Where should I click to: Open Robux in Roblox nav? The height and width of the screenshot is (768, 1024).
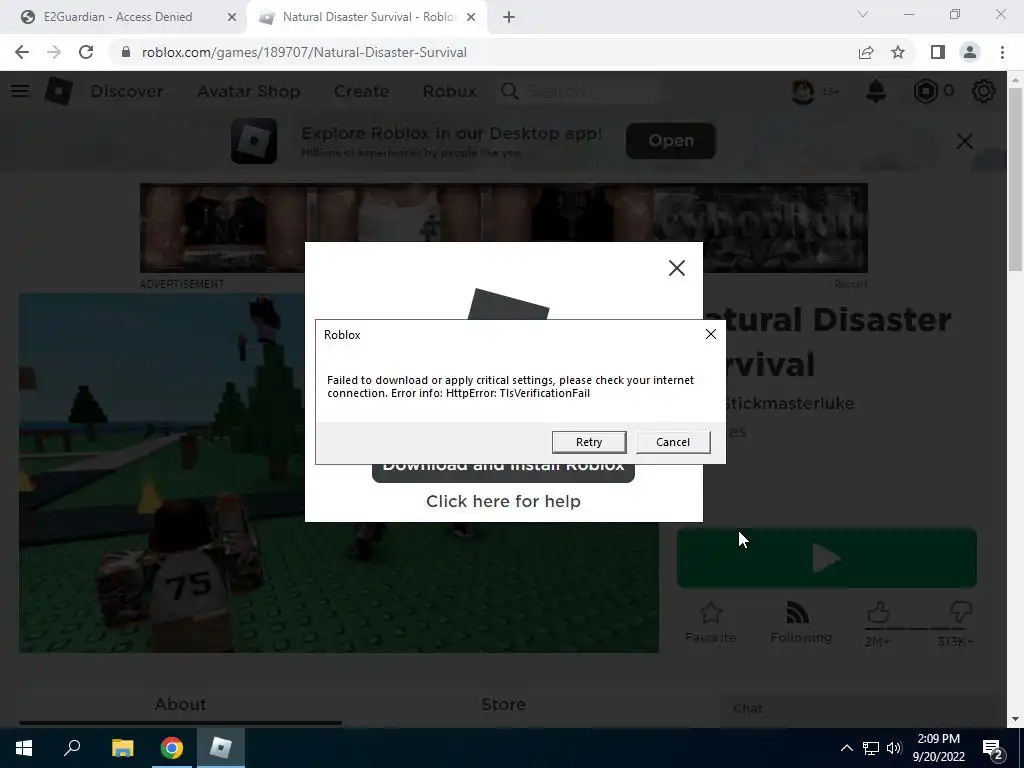coord(449,91)
